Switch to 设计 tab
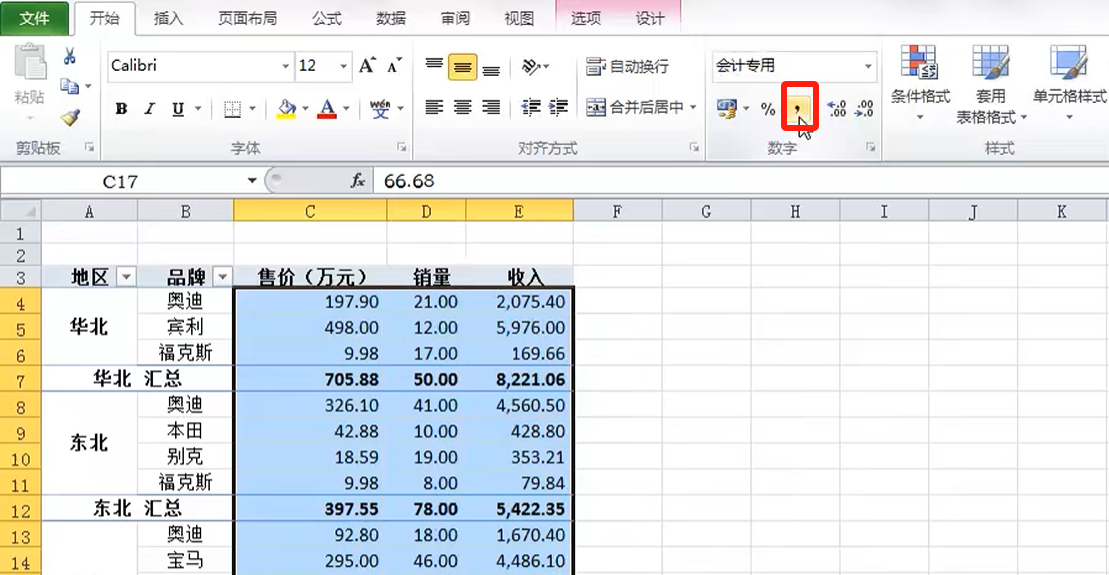 pyautogui.click(x=649, y=18)
